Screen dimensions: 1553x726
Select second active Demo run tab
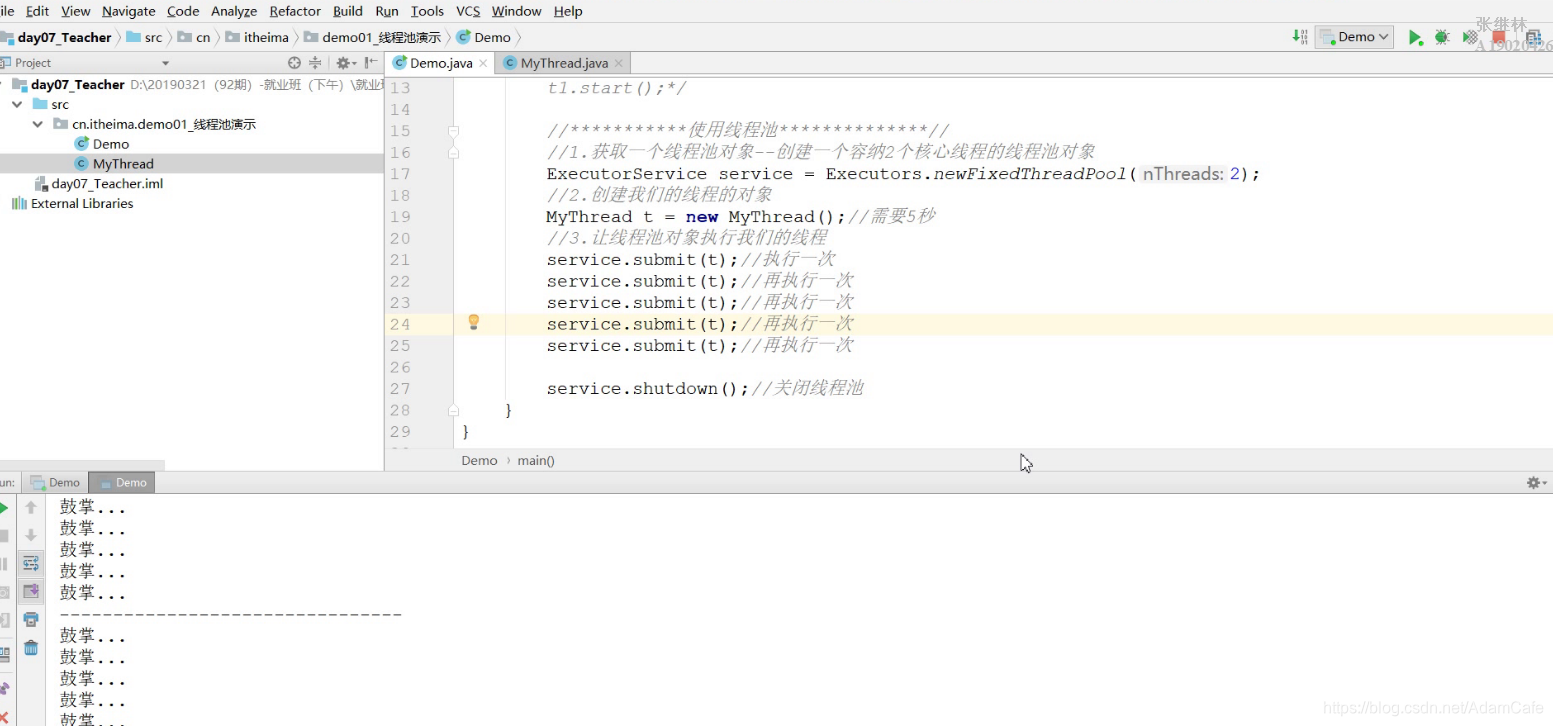point(121,482)
